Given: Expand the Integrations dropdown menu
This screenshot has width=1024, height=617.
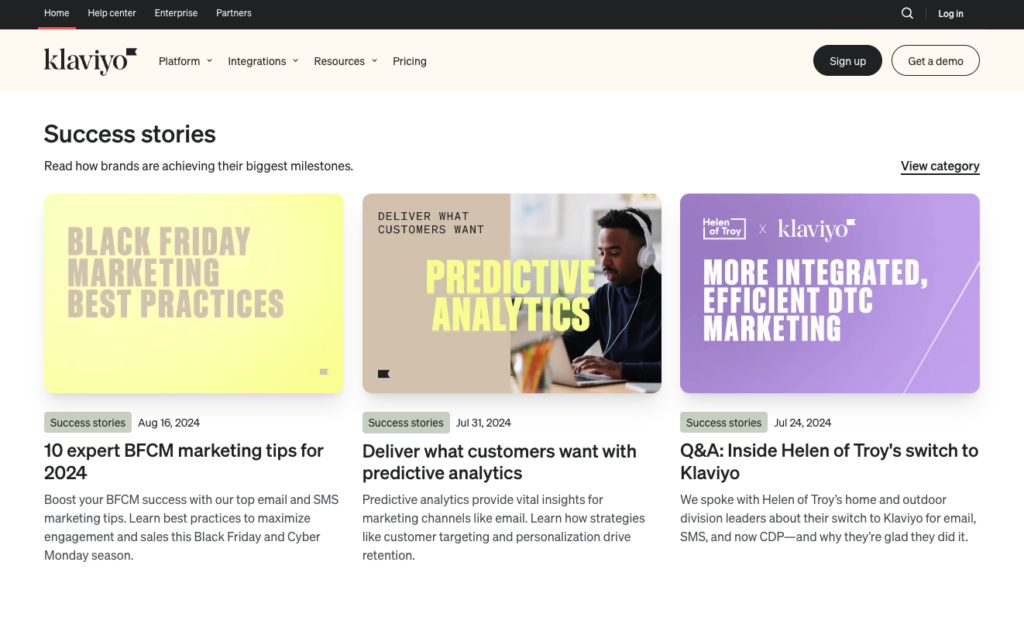Looking at the screenshot, I should point(263,61).
